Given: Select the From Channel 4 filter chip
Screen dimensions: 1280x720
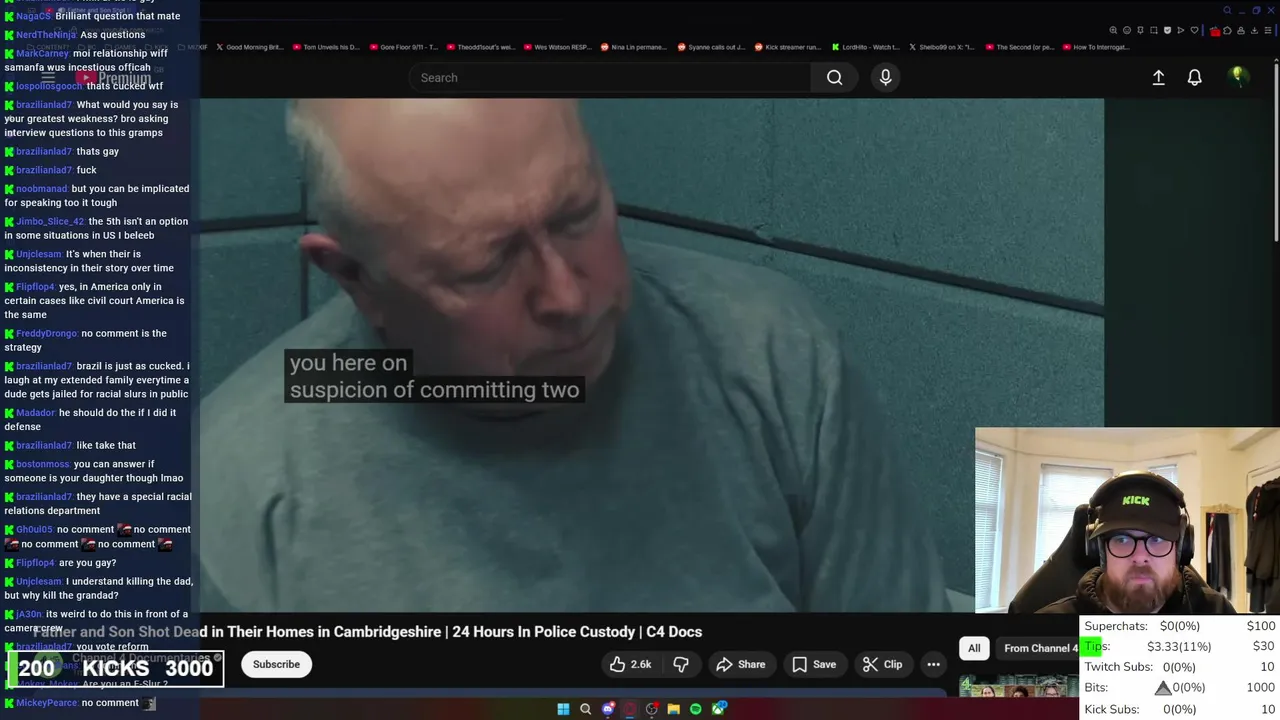Looking at the screenshot, I should [1038, 648].
